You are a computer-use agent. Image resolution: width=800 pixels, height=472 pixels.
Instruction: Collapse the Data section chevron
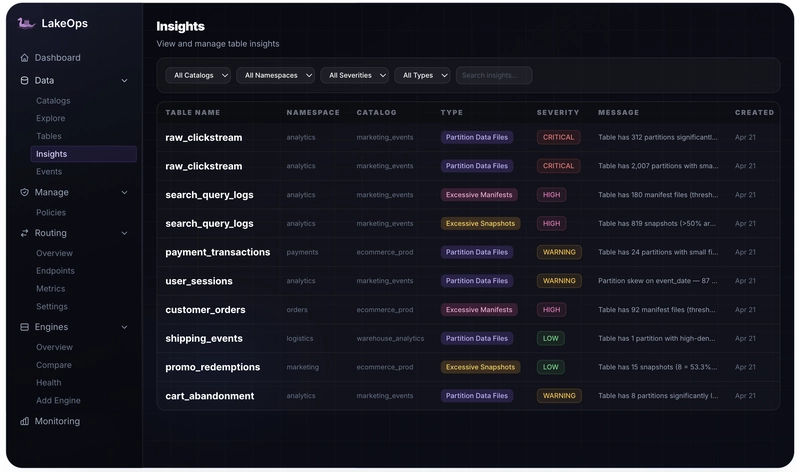click(x=124, y=81)
